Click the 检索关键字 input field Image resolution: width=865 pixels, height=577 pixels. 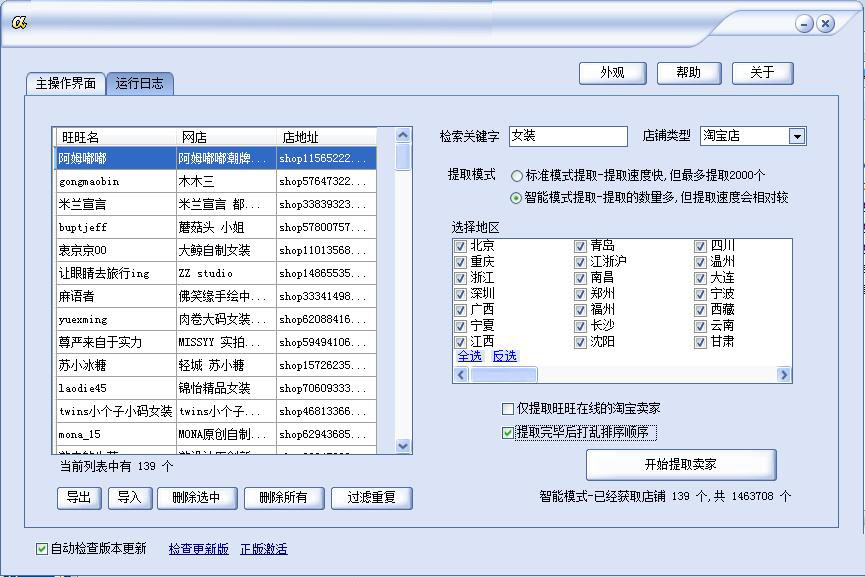tap(567, 136)
